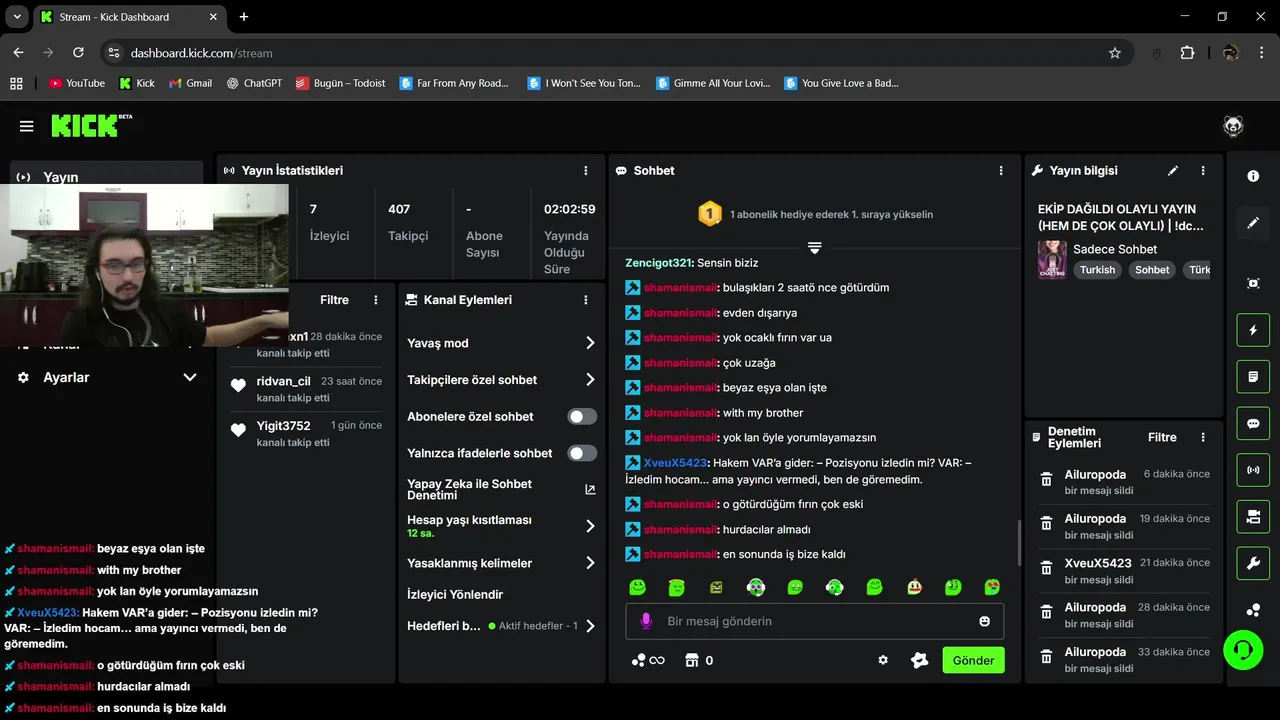This screenshot has width=1280, height=720.
Task: Select the wrench icon in right sidebar
Action: pyautogui.click(x=1253, y=564)
